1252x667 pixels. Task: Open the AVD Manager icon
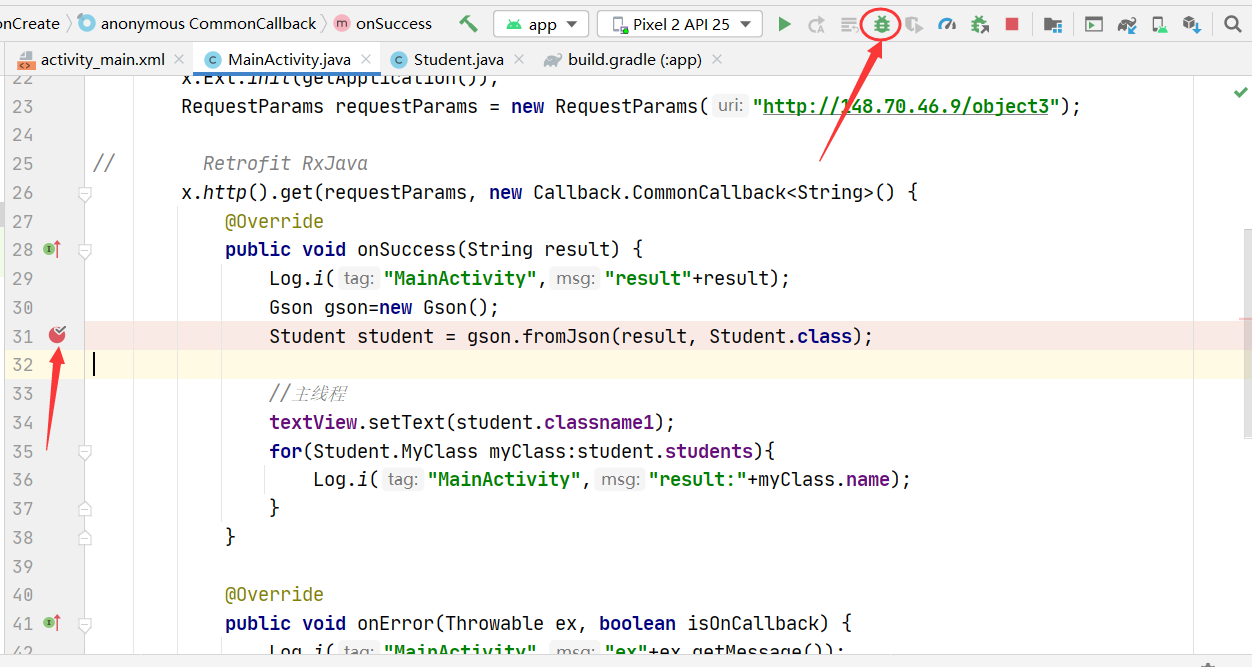[1159, 24]
